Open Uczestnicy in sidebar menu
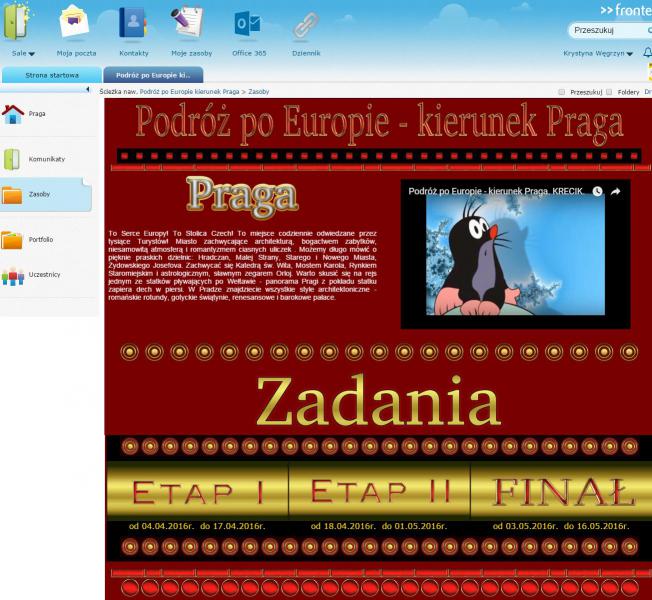 pyautogui.click(x=44, y=274)
